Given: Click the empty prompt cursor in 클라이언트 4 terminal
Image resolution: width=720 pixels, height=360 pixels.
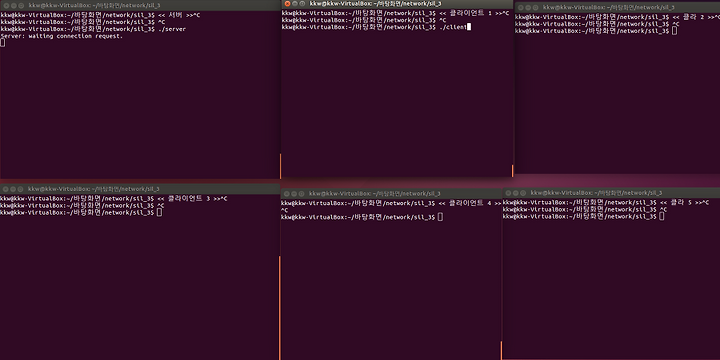Looking at the screenshot, I should coord(440,217).
